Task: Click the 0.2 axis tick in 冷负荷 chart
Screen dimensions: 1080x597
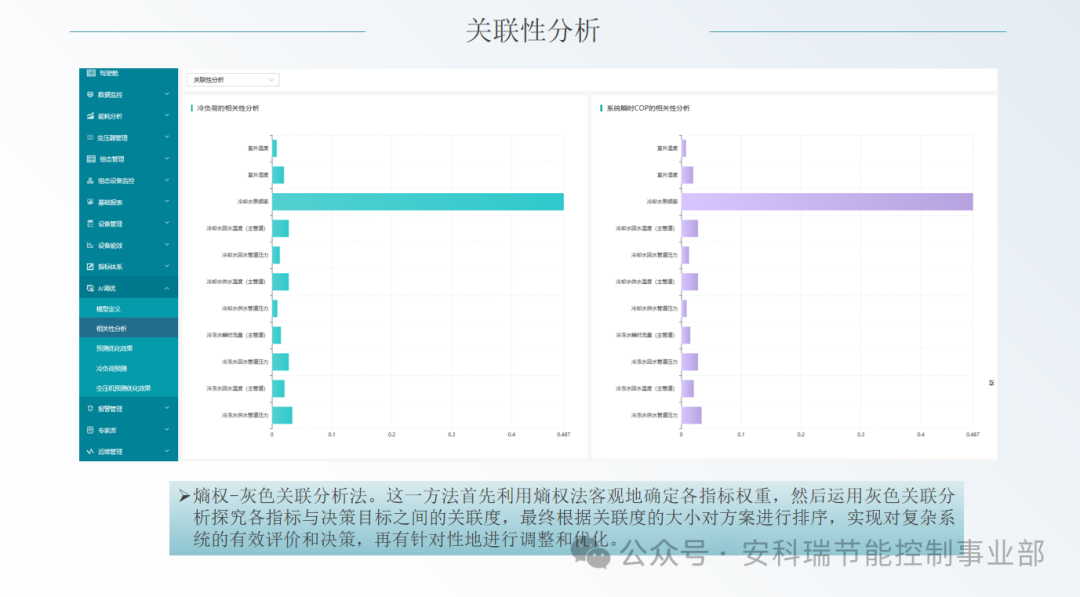Action: coord(392,434)
